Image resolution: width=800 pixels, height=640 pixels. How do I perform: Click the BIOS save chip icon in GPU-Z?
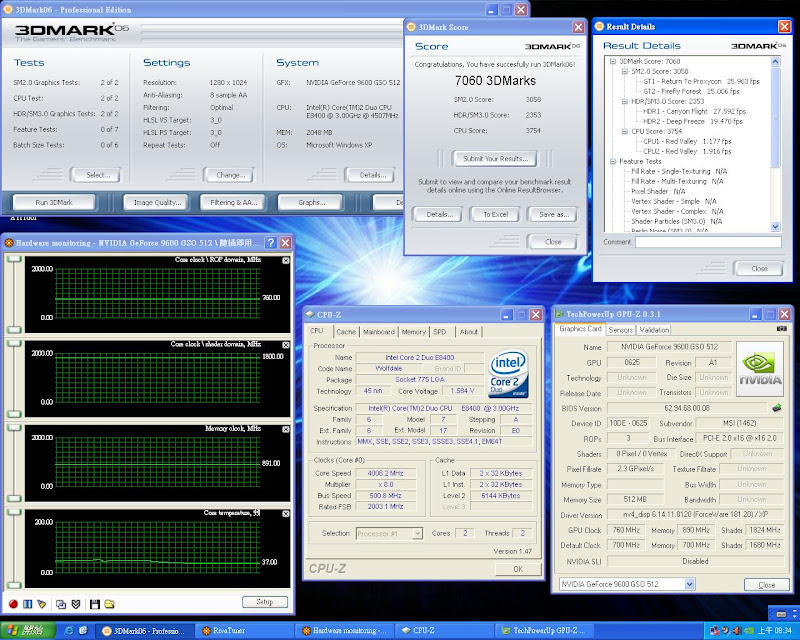777,408
